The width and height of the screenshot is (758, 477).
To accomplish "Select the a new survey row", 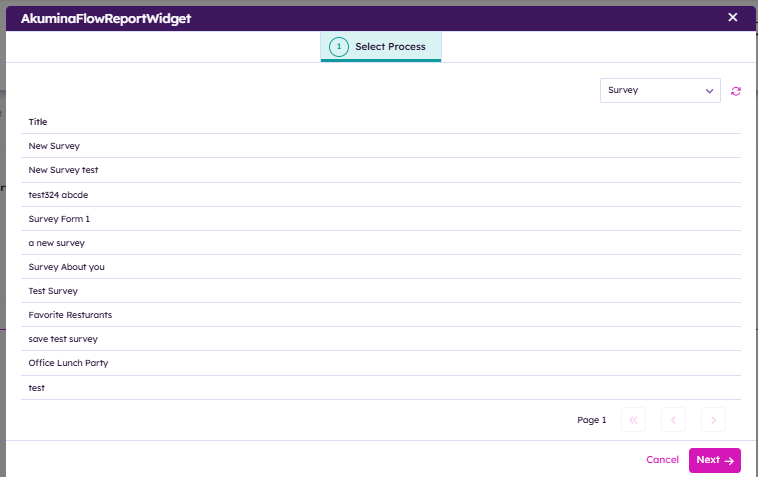I will 381,243.
